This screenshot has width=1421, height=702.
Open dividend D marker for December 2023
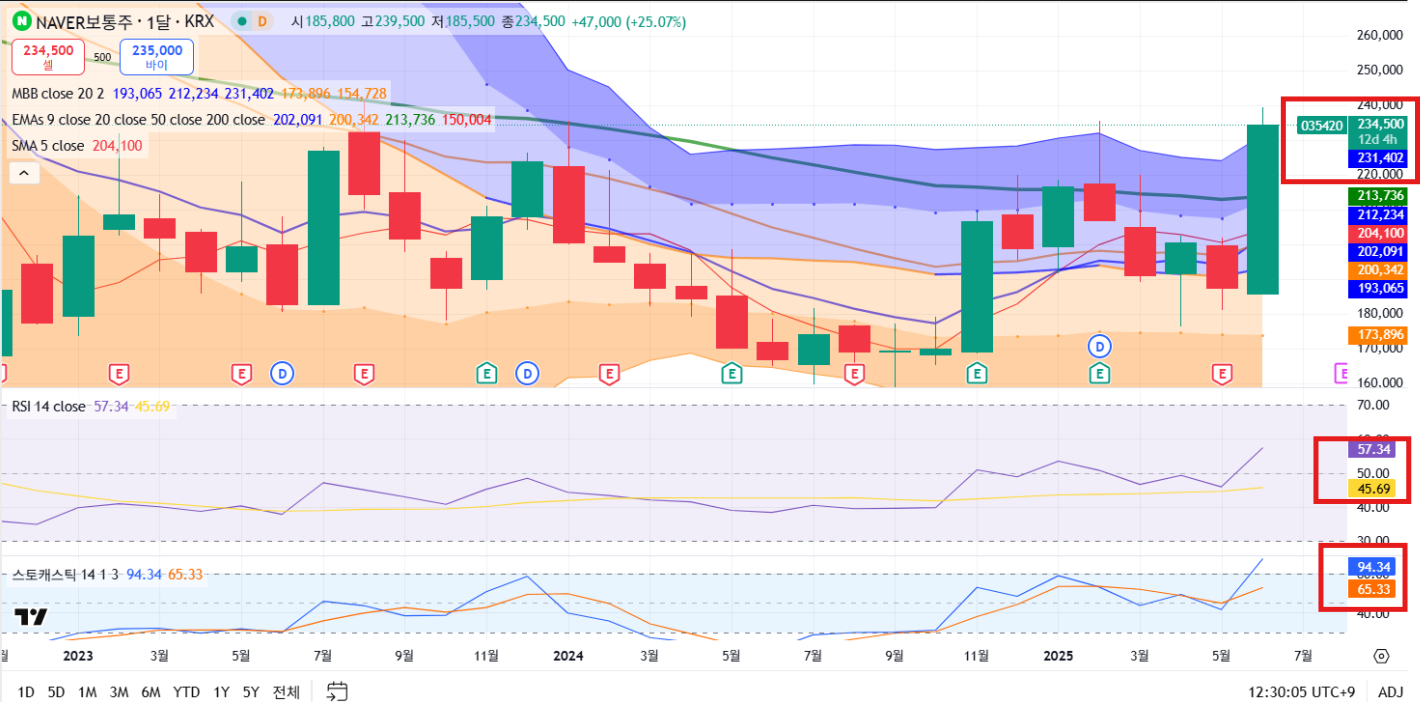(x=527, y=374)
